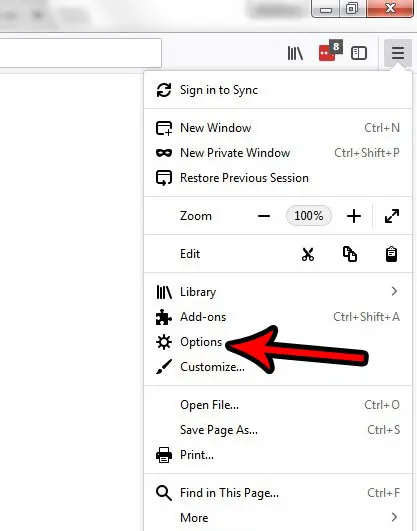Click the Restore Previous Session icon
The height and width of the screenshot is (531, 417).
(164, 178)
